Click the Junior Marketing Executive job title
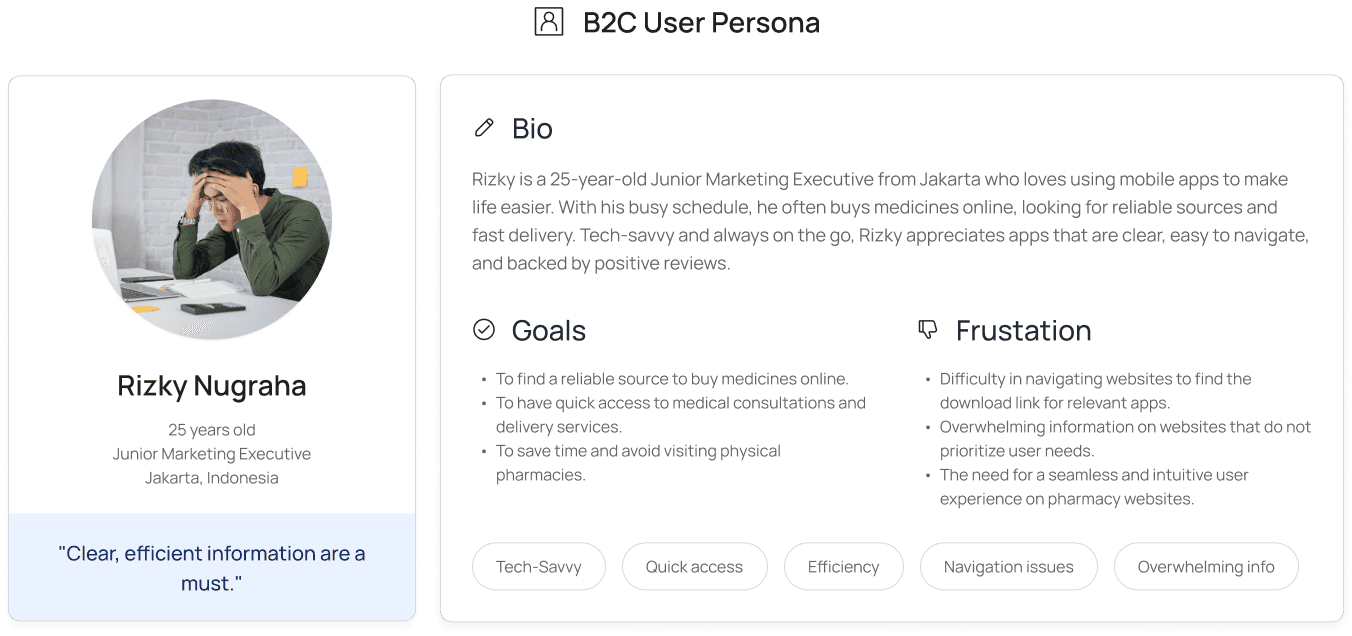1352x636 pixels. [212, 454]
